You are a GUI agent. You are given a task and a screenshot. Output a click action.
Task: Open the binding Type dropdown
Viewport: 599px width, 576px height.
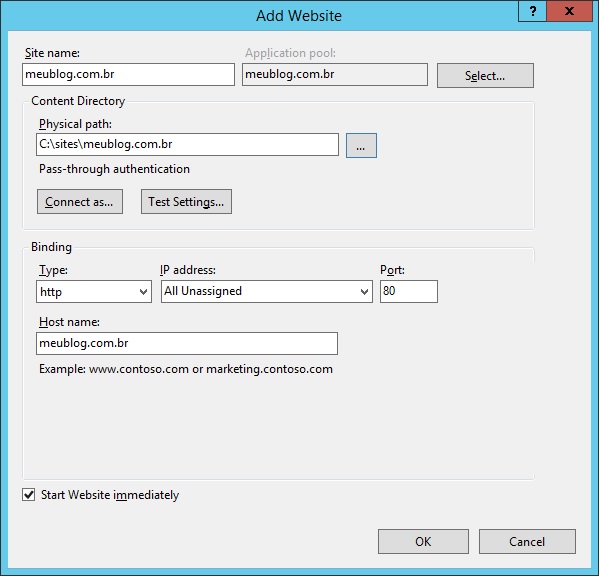pyautogui.click(x=94, y=291)
